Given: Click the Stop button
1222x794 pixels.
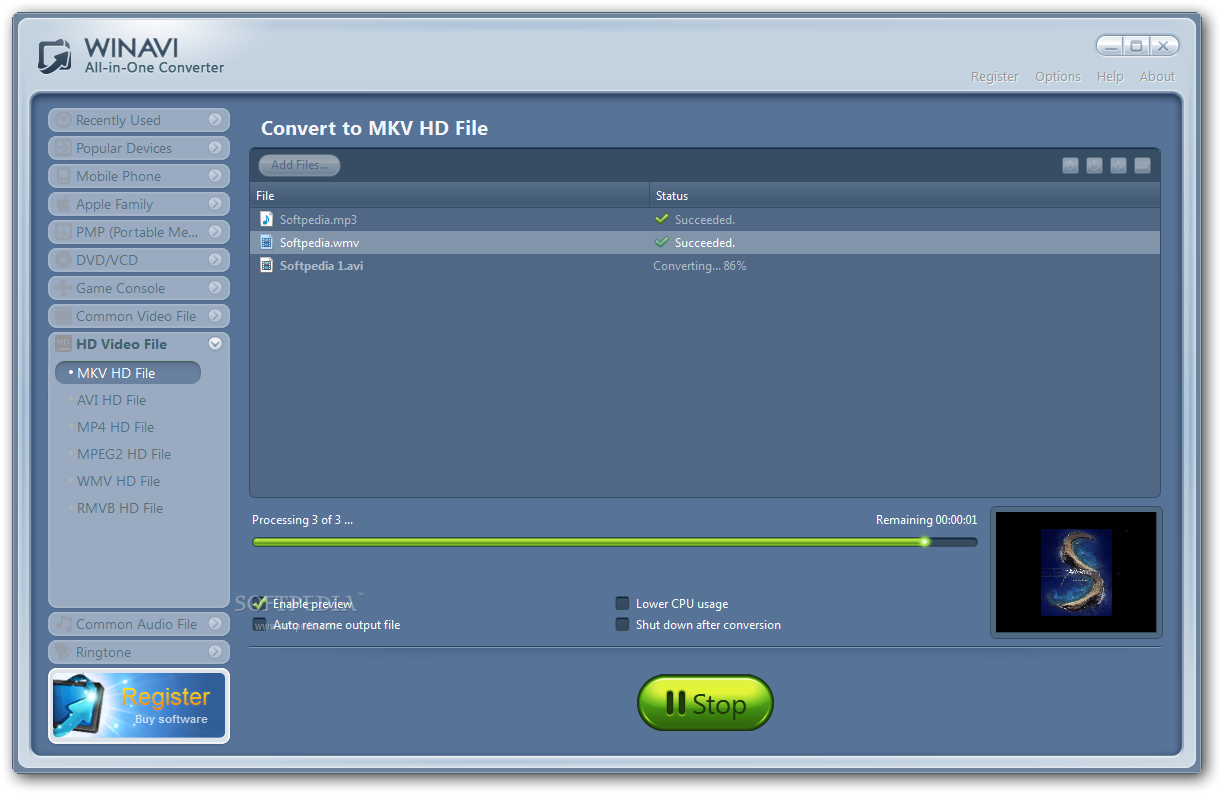Looking at the screenshot, I should click(705, 703).
